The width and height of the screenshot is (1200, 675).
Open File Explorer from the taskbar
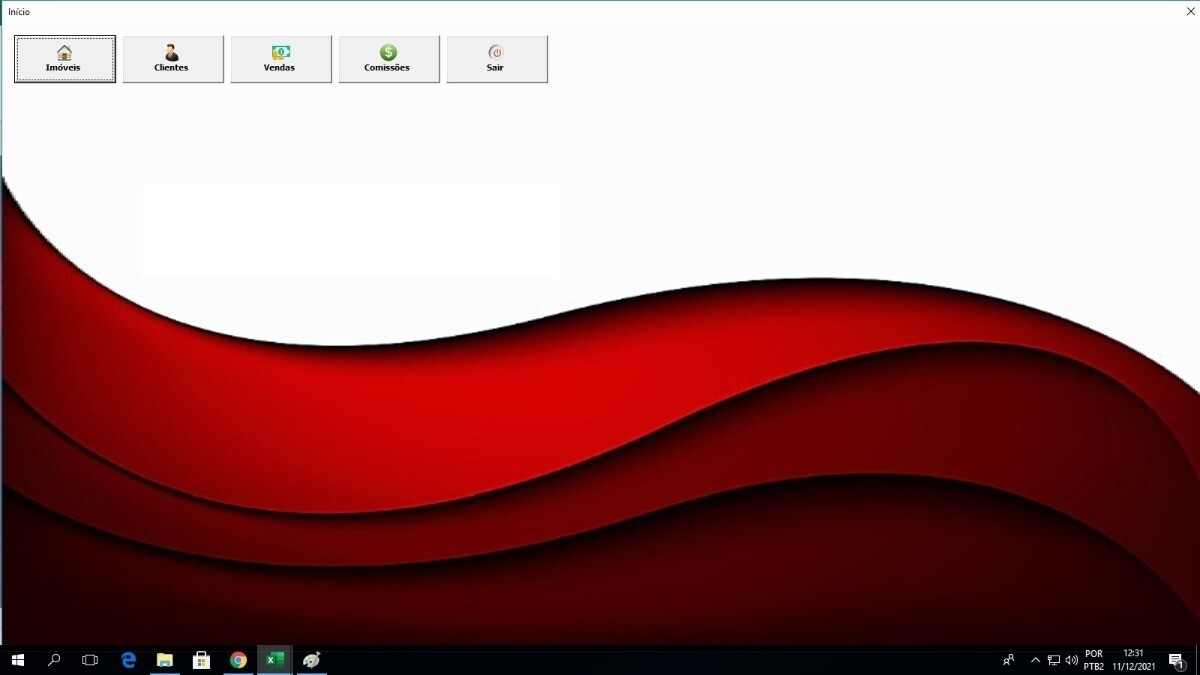tap(165, 660)
